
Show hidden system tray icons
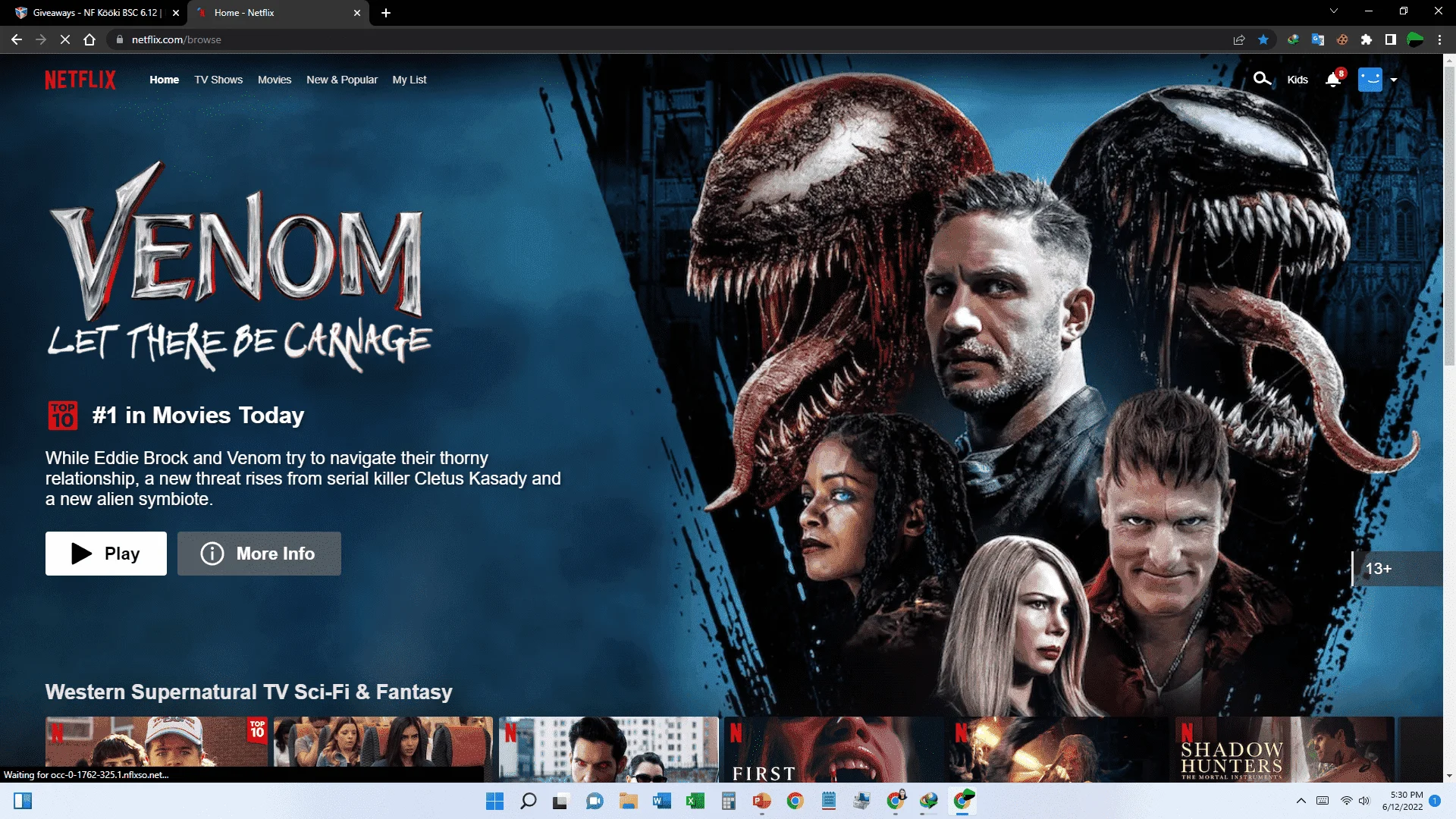coord(1301,801)
